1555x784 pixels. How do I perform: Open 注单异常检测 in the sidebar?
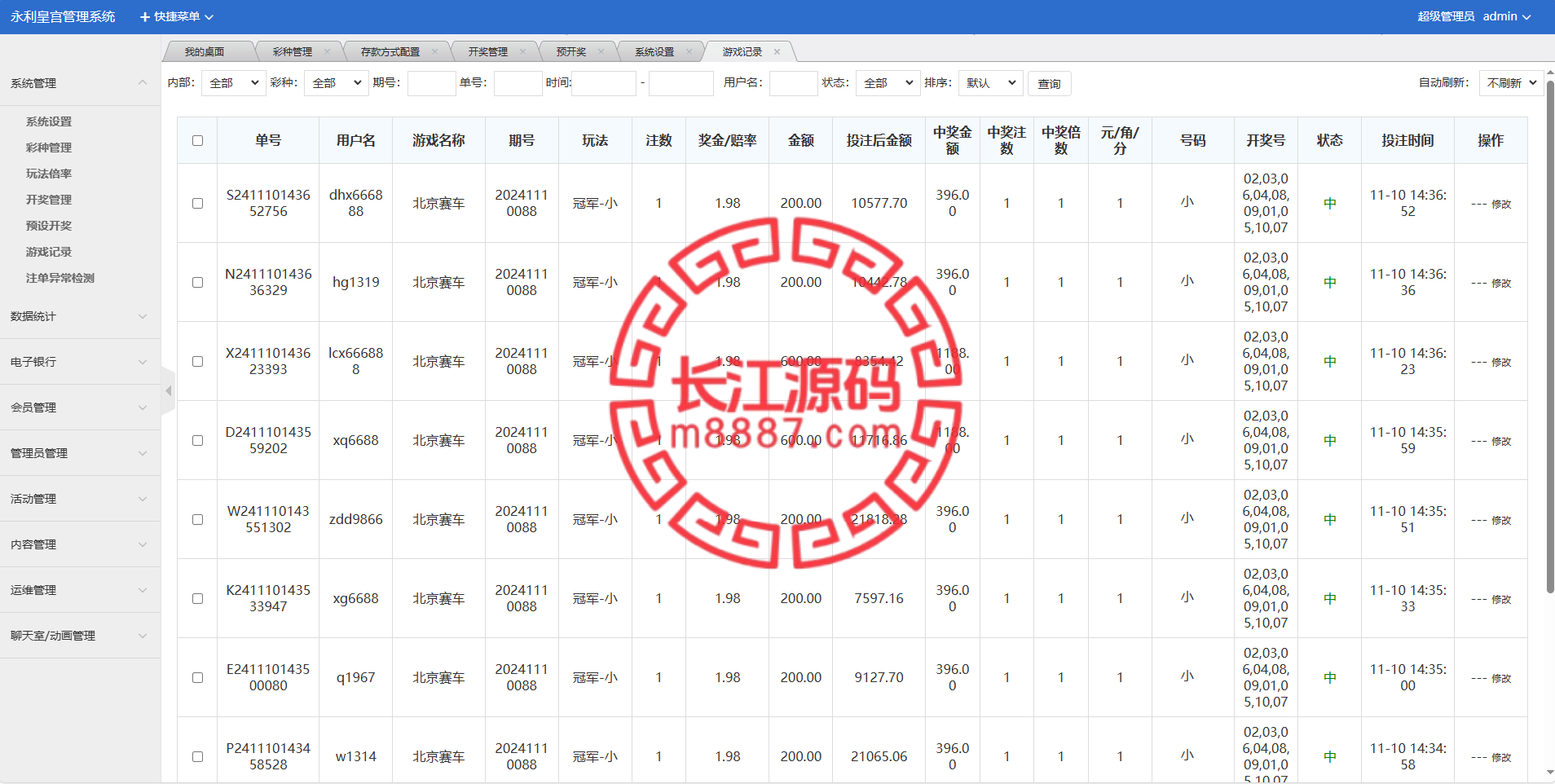(60, 278)
